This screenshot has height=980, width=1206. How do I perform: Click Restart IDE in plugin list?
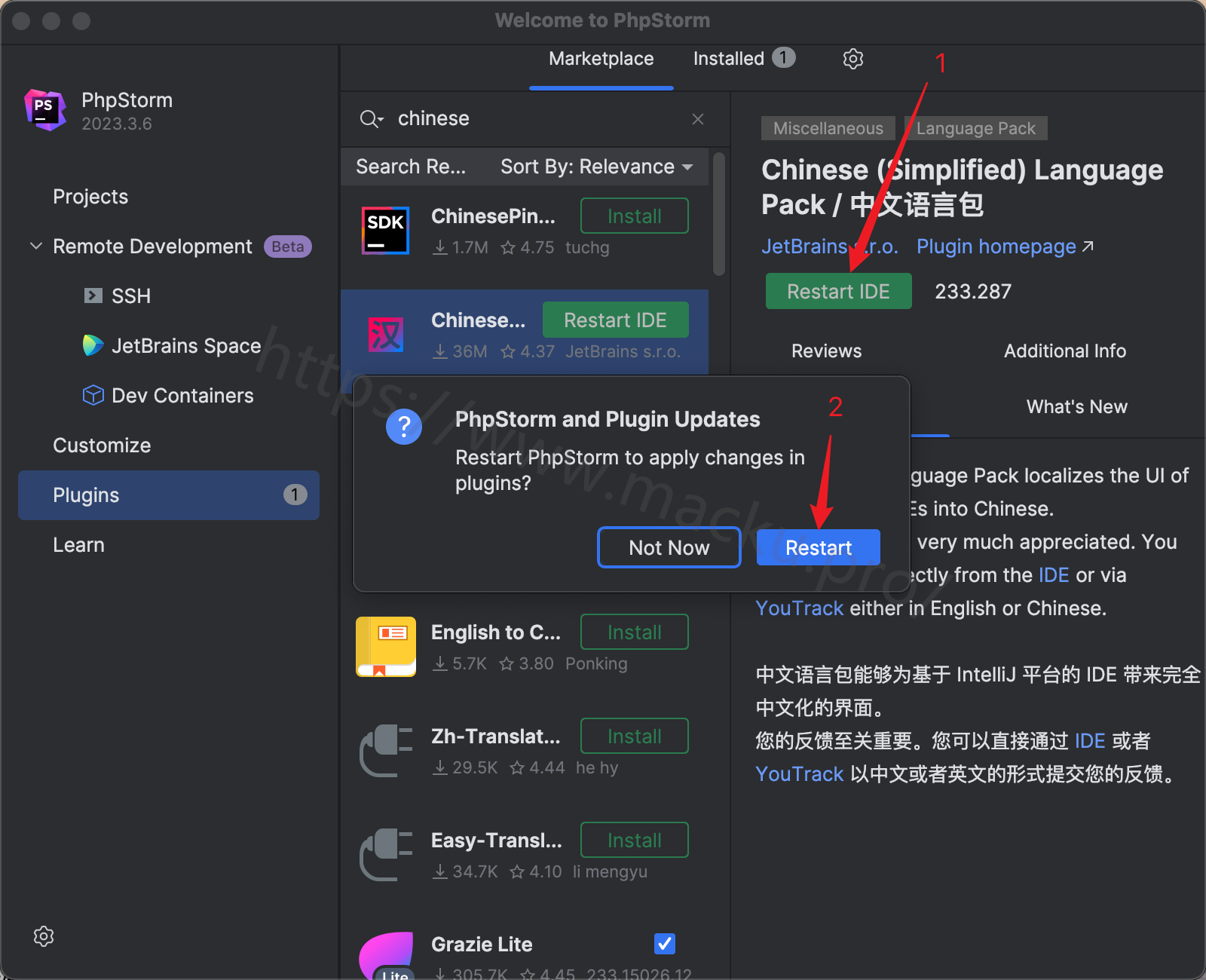(x=615, y=320)
